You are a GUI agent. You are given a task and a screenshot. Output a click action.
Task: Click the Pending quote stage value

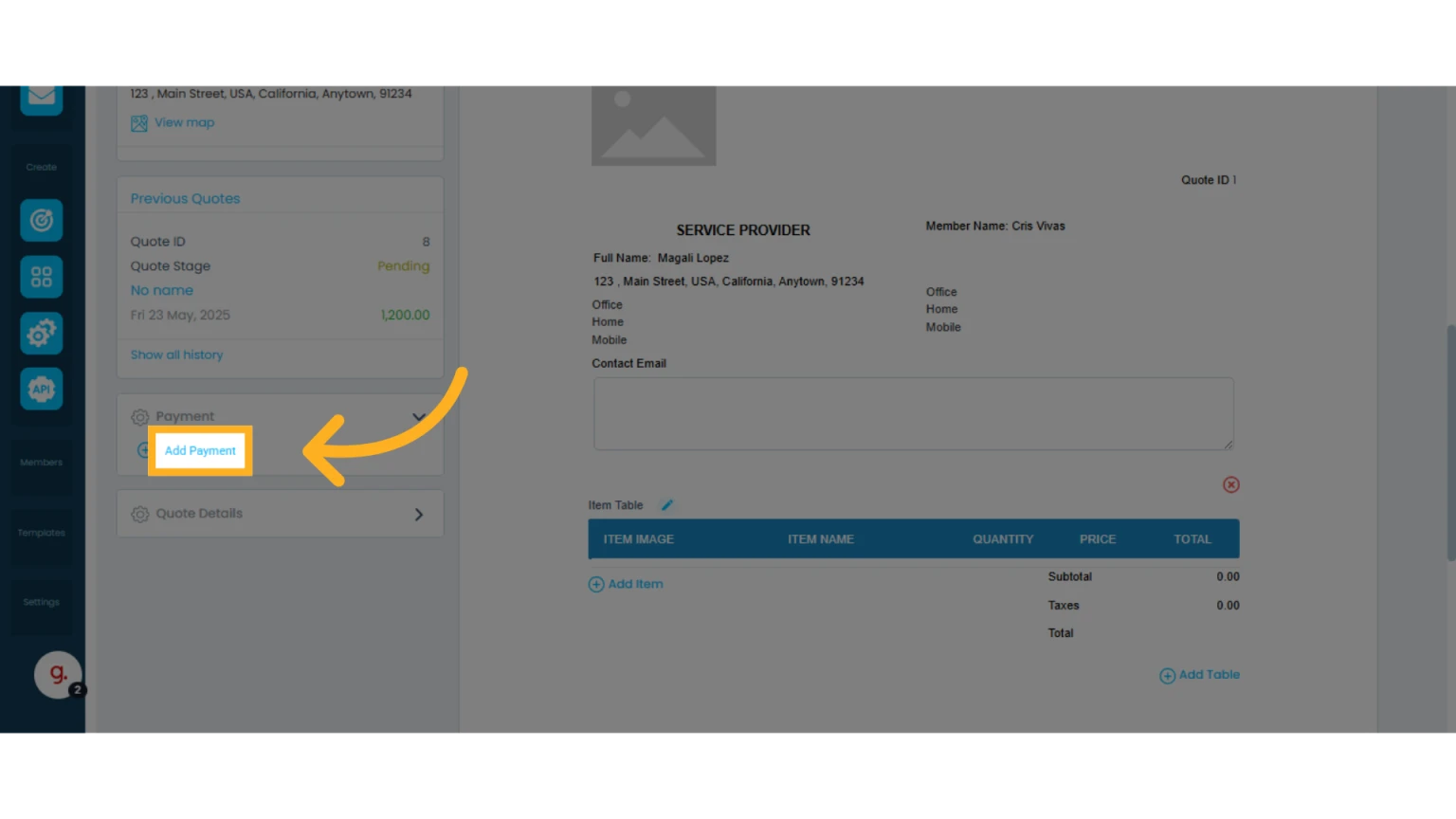pos(404,266)
